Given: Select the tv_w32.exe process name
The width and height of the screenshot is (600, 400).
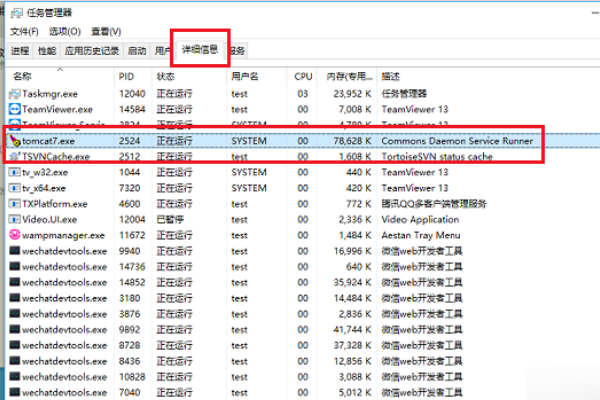Looking at the screenshot, I should pyautogui.click(x=45, y=173).
